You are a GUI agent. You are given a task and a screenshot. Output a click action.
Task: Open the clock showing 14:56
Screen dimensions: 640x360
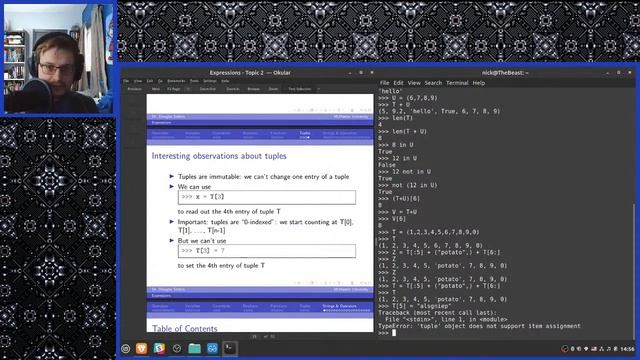click(627, 349)
